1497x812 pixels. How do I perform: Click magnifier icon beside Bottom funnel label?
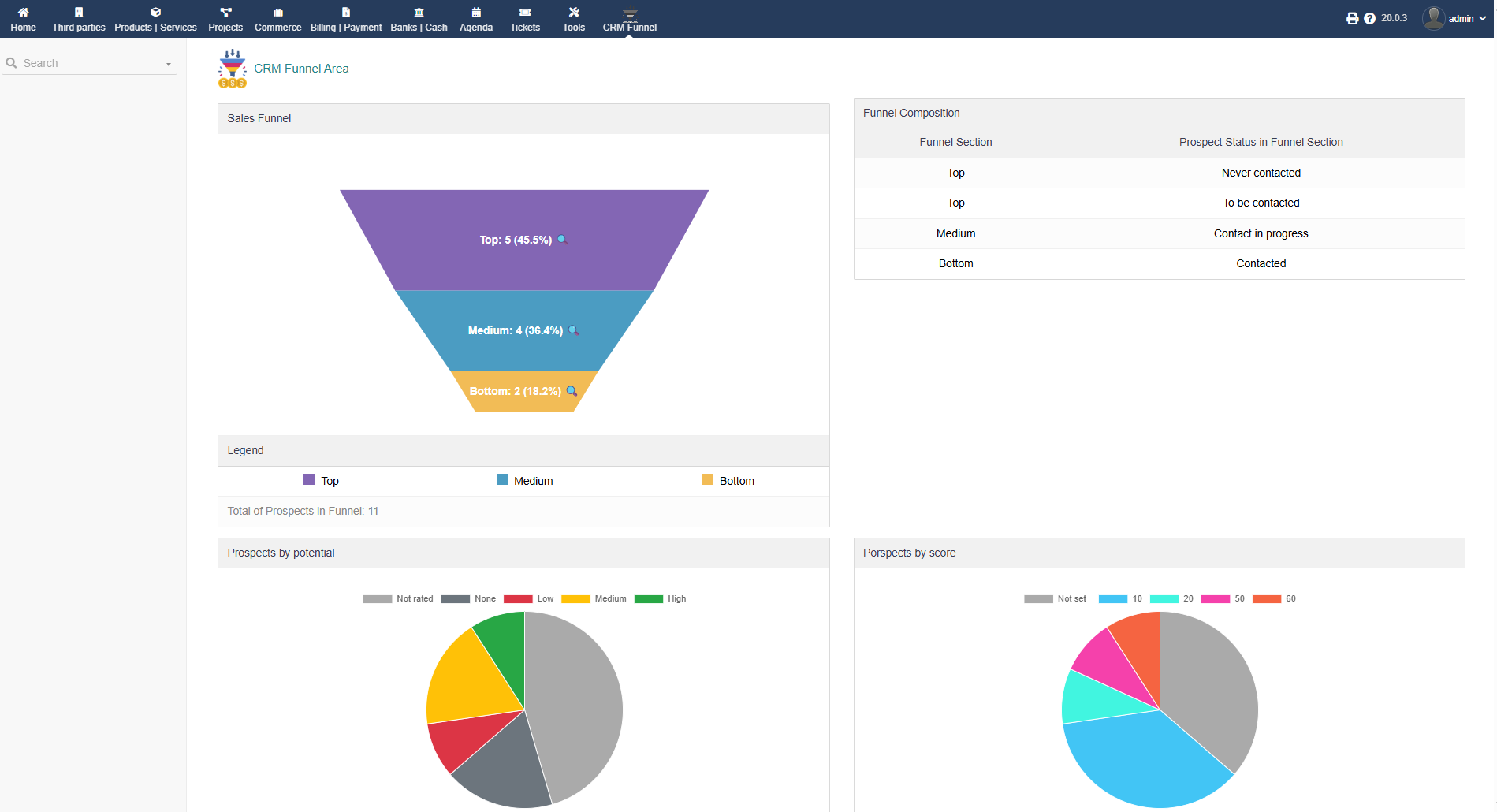572,391
